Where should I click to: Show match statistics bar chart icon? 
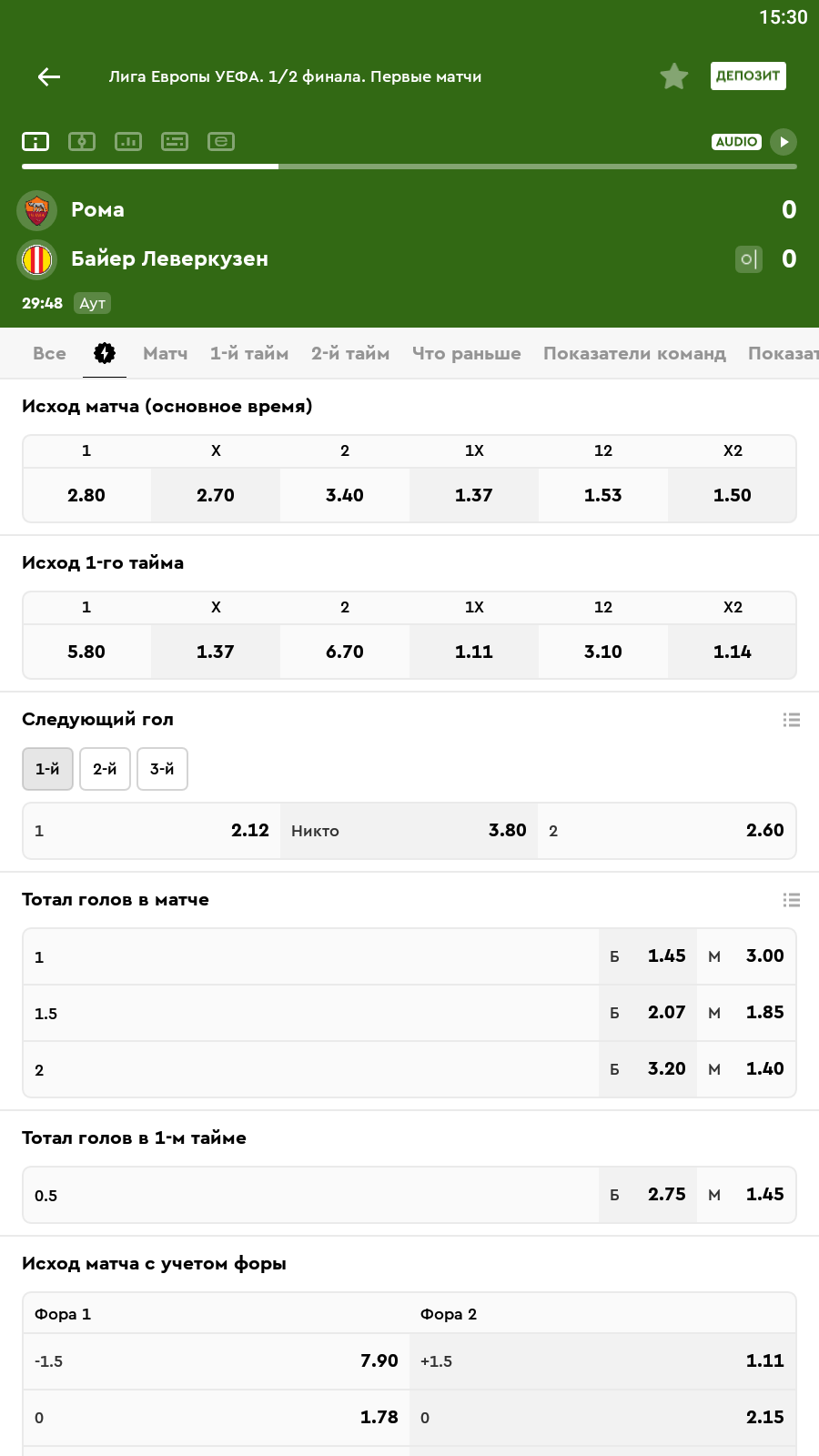click(x=128, y=142)
